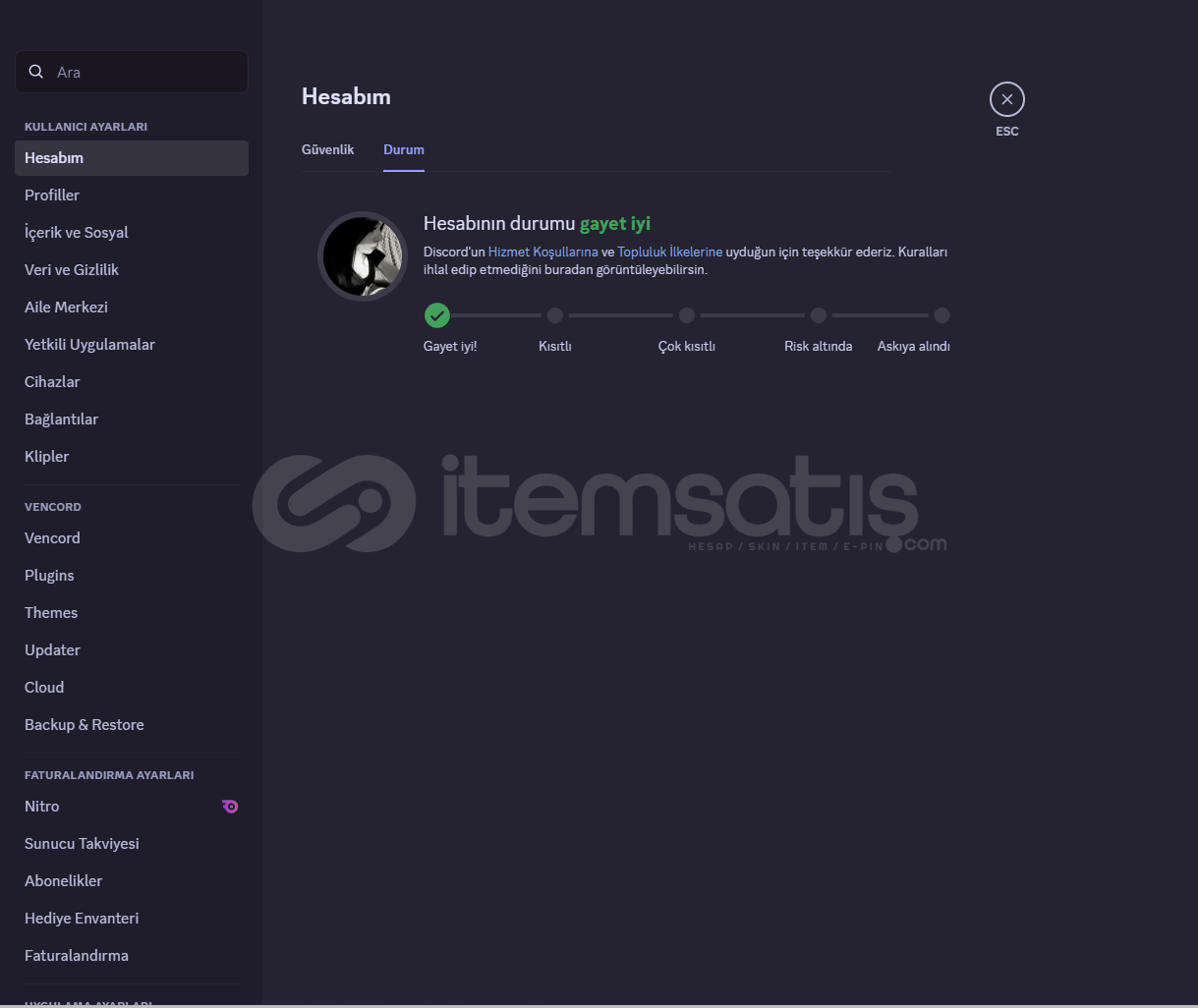This screenshot has height=1008, width=1198.
Task: Click the 'Askıya alındı' step label
Action: click(914, 346)
